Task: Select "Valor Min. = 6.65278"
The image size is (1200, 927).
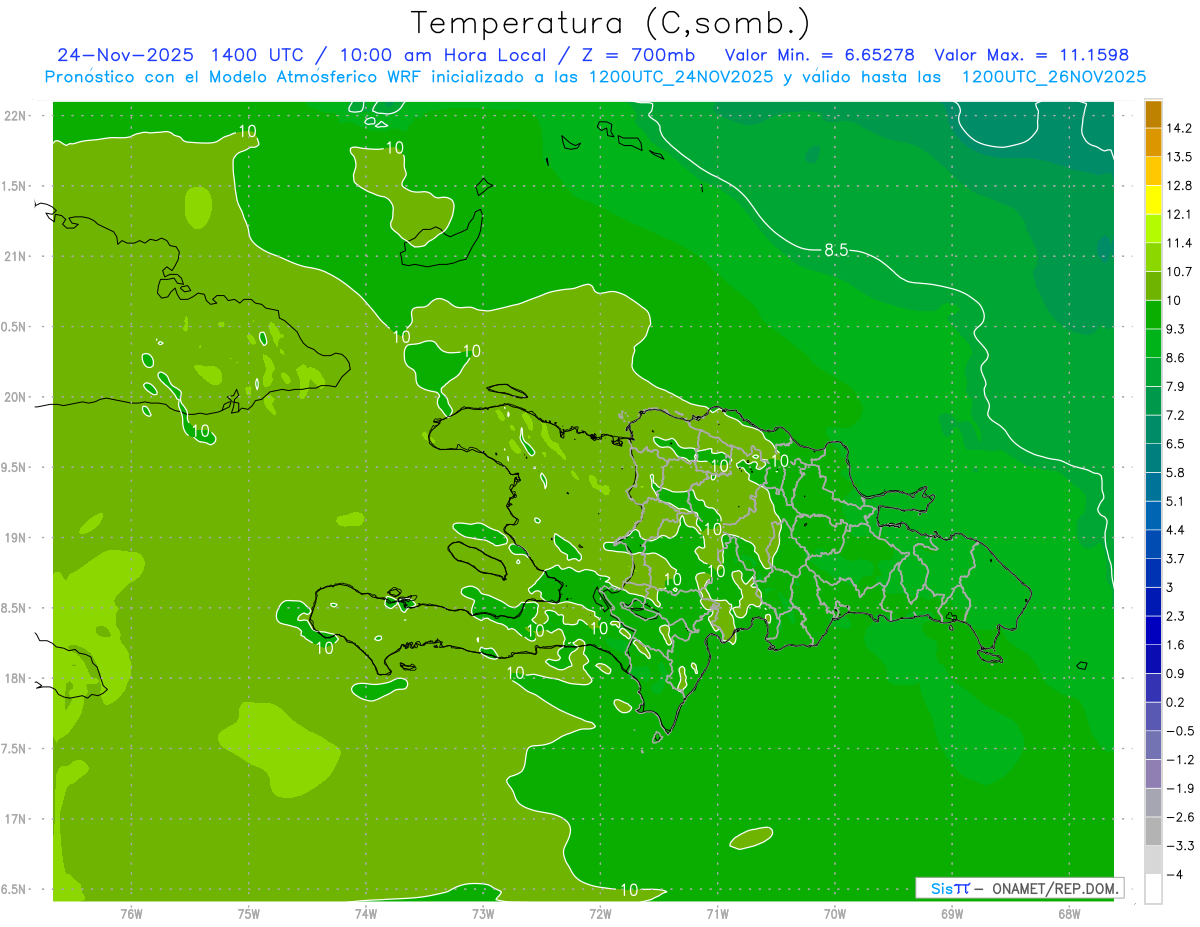Action: click(820, 55)
